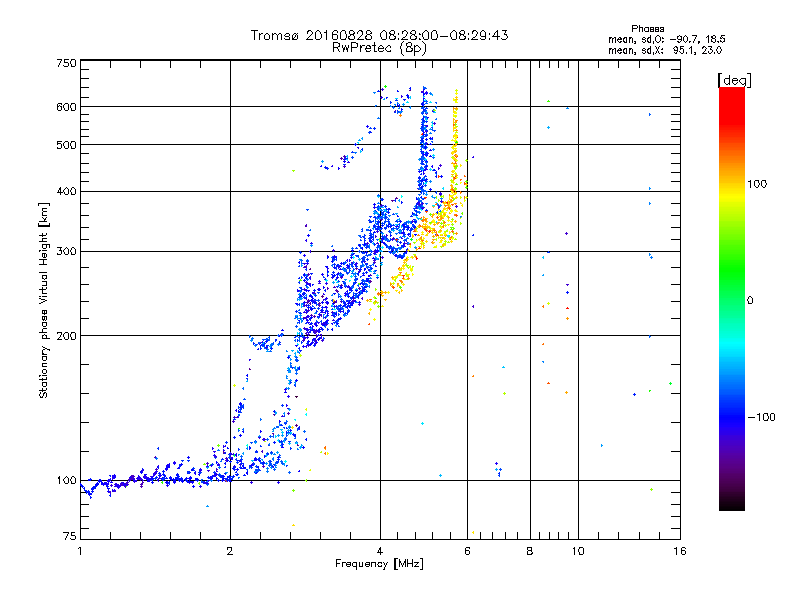Click the colorbar label '0'
The width and height of the screenshot is (800, 600).
[x=750, y=301]
